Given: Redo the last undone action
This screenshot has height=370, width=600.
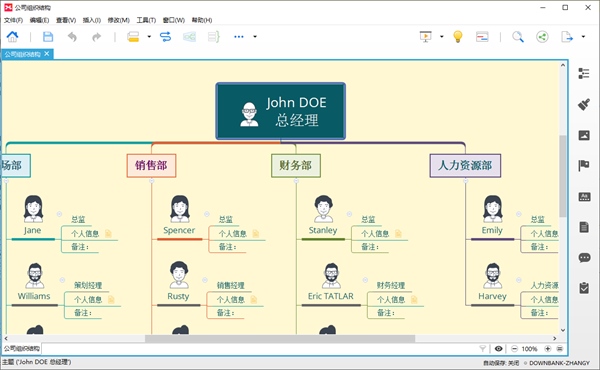Looking at the screenshot, I should [96, 37].
